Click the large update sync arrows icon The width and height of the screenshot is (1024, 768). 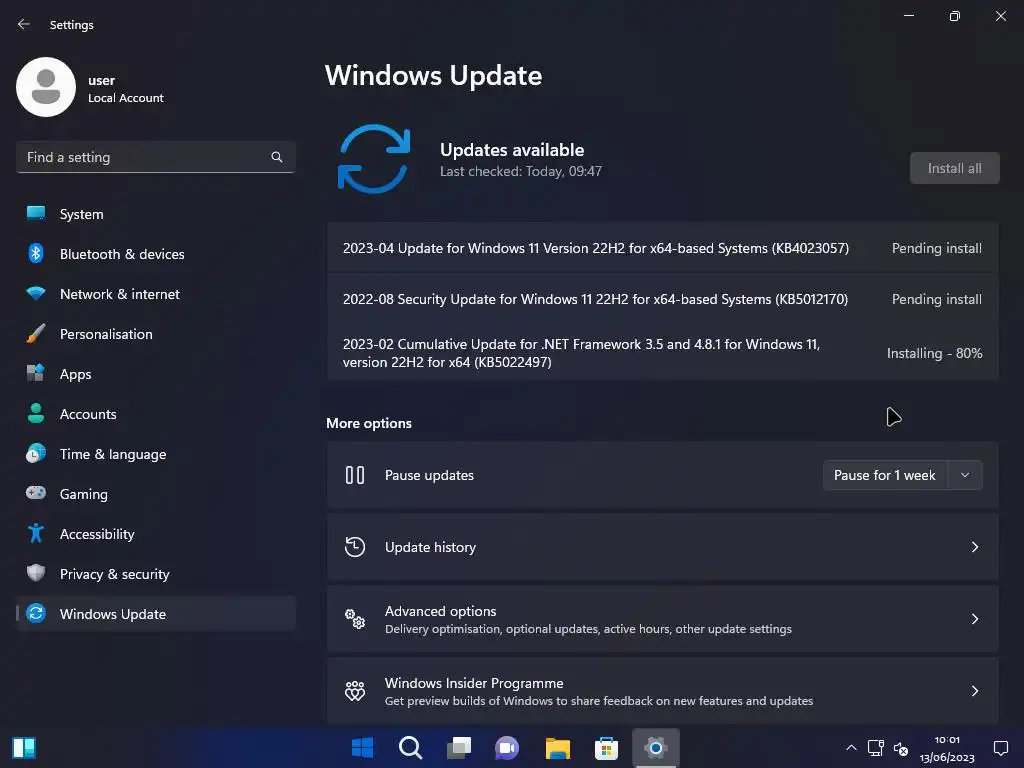(374, 159)
